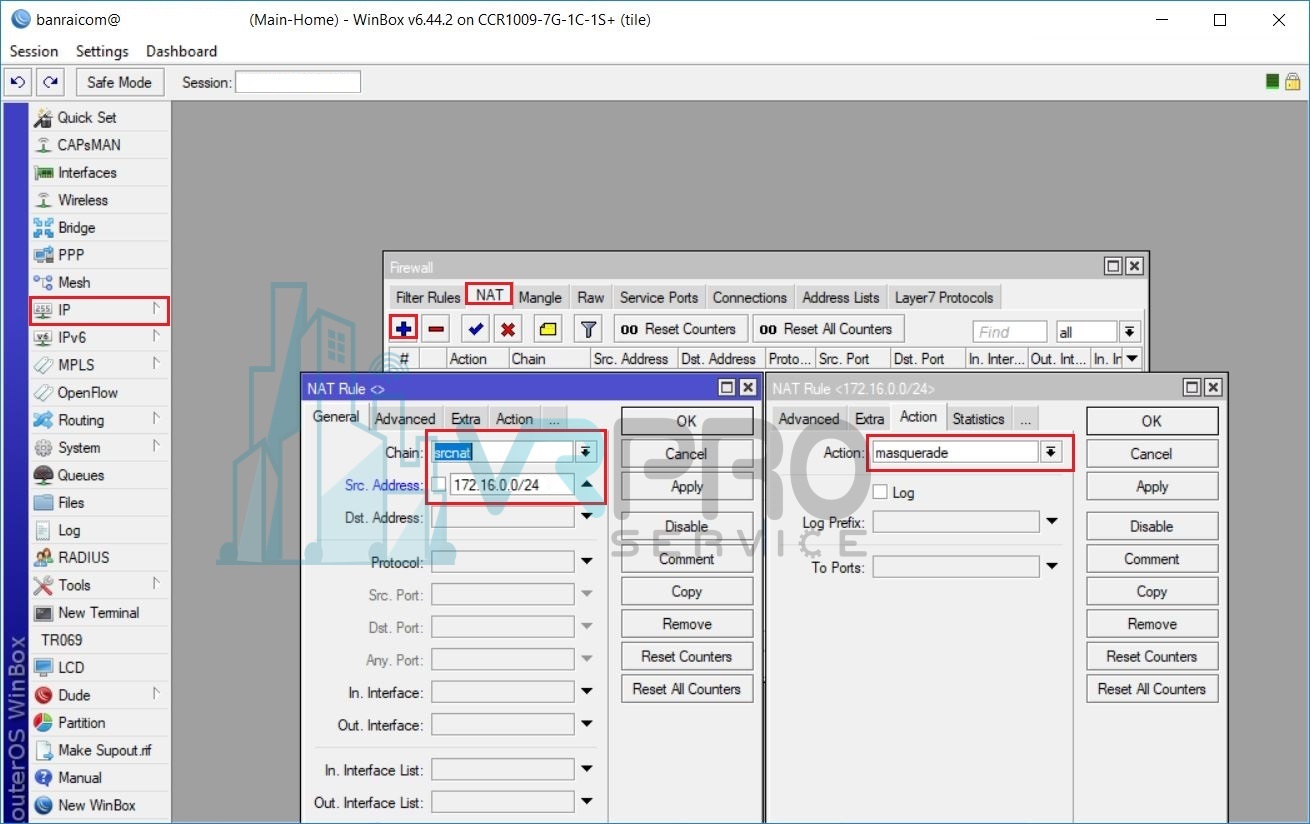Click Copy in NAT Rule <> window
Viewport: 1310px width, 824px height.
pyautogui.click(x=687, y=591)
